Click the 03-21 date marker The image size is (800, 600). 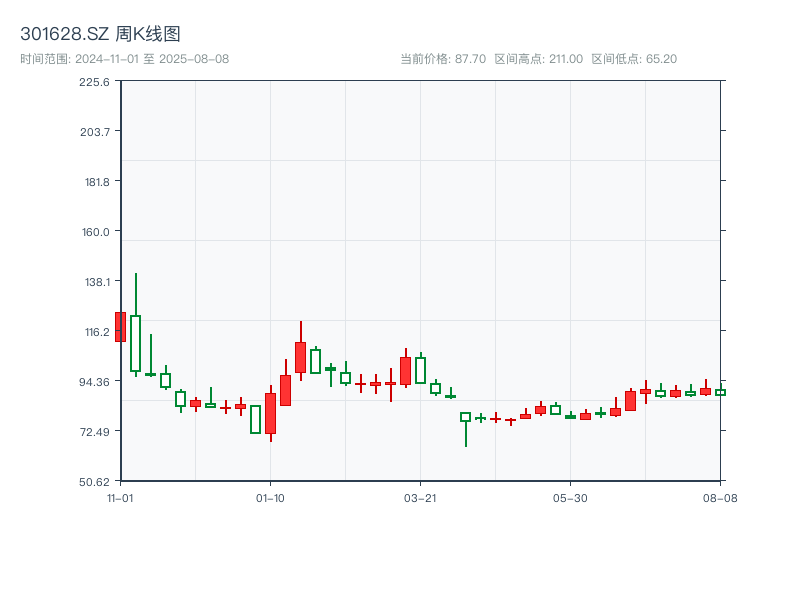pos(419,497)
